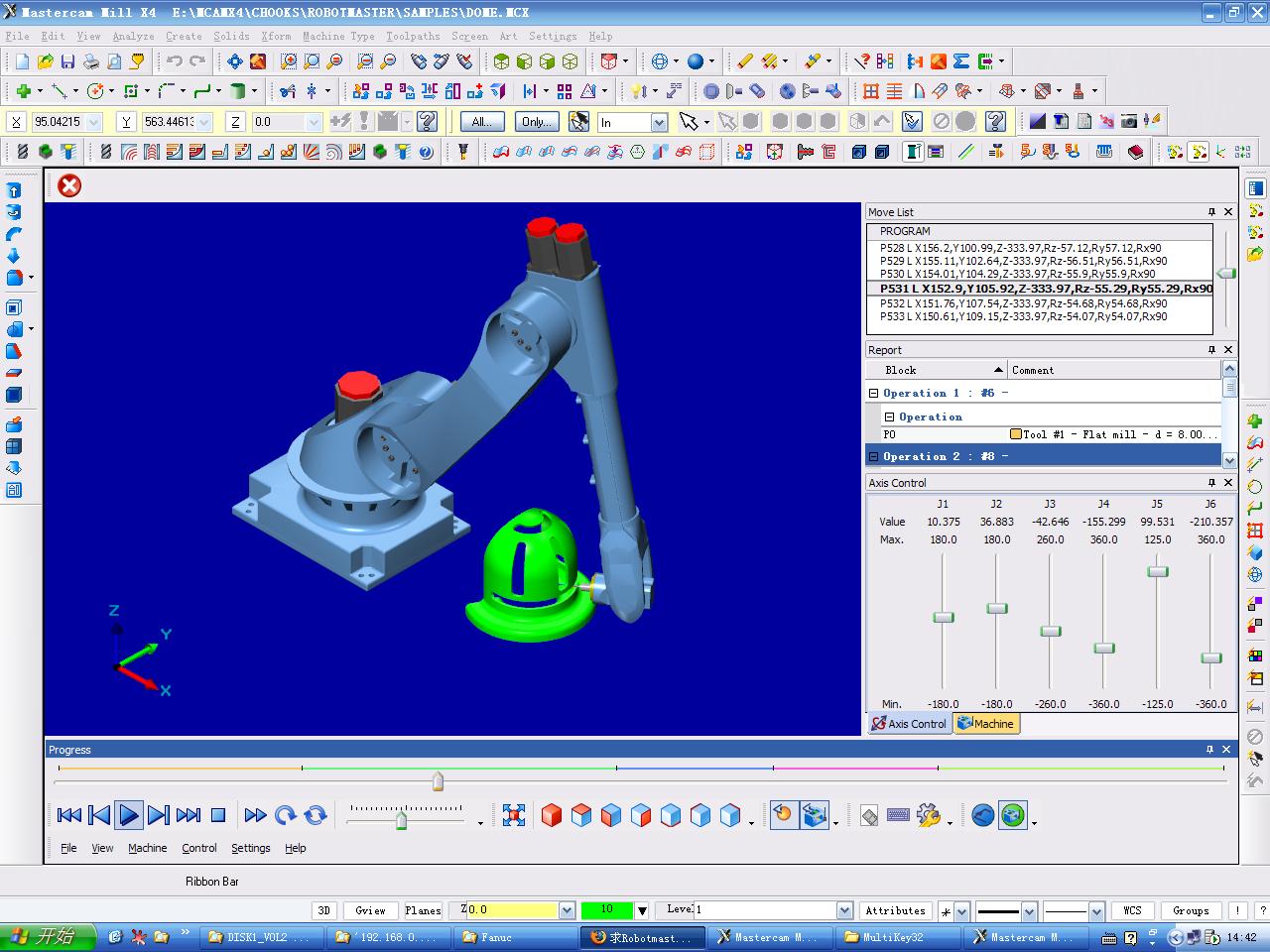Open the Z depth dropdown in status bar

pyautogui.click(x=567, y=910)
